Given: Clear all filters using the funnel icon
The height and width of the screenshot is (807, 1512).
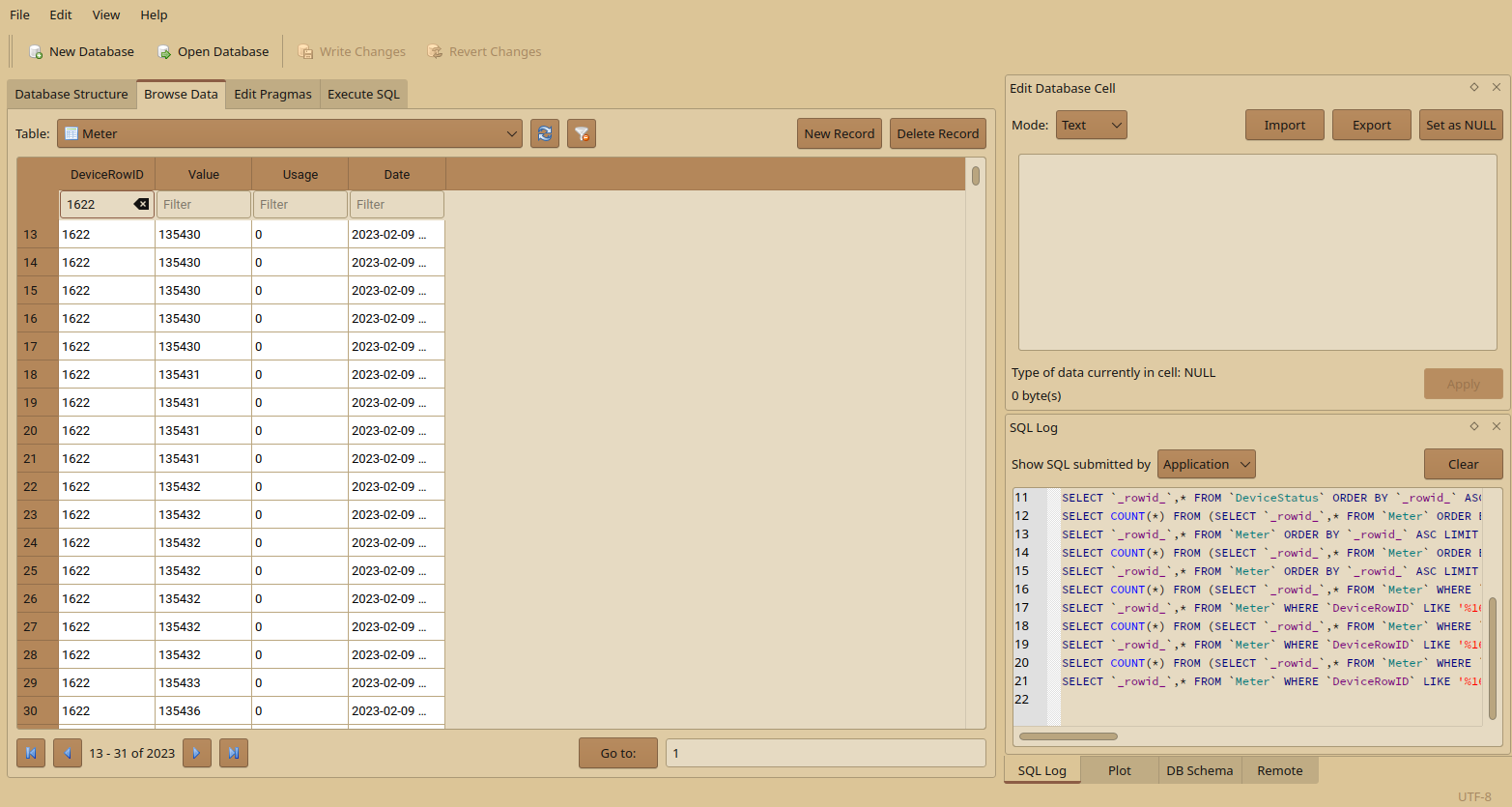Looking at the screenshot, I should point(582,134).
